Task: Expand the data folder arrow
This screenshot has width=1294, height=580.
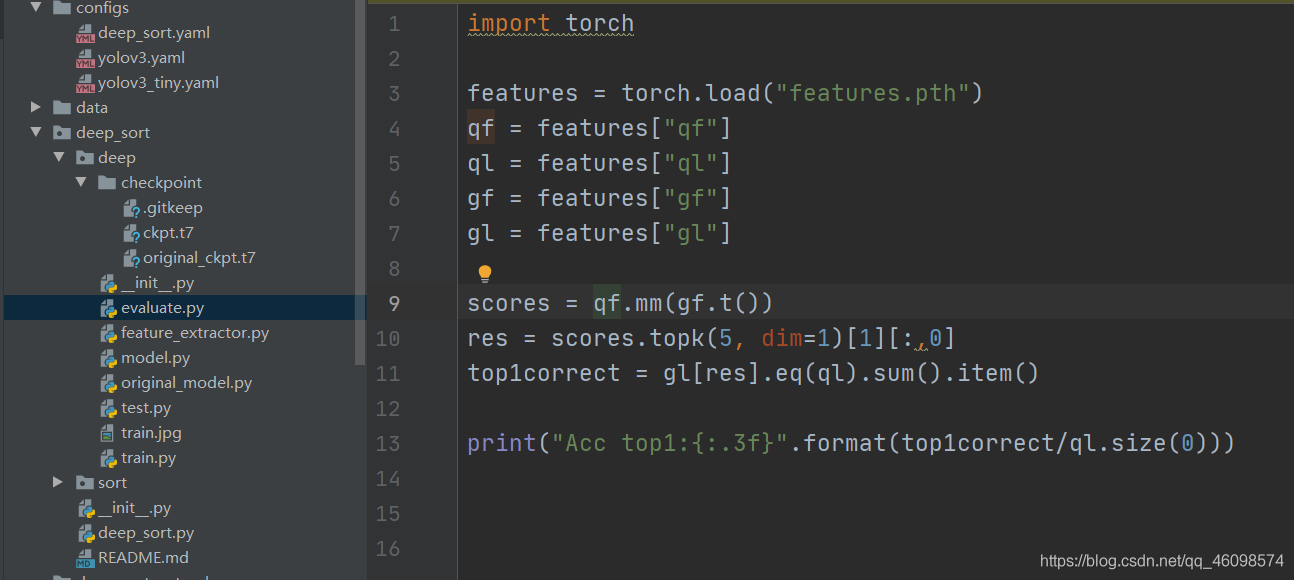Action: pos(36,108)
